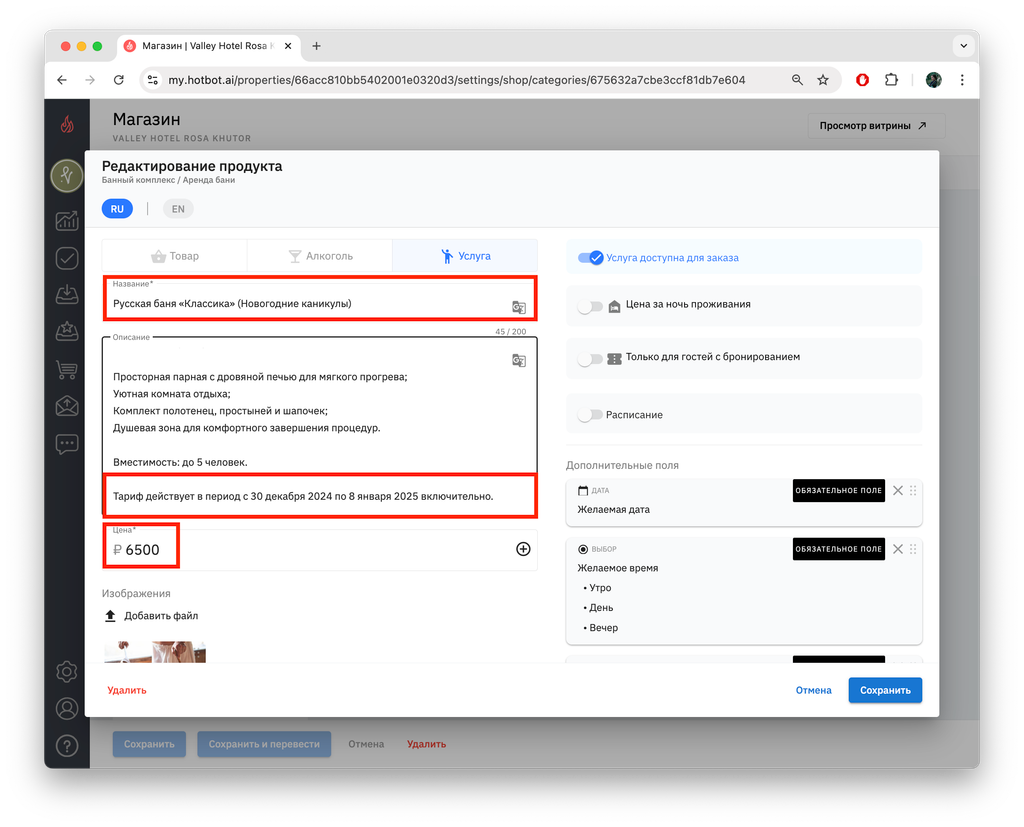The height and width of the screenshot is (827, 1024).
Task: Open the analytics chart icon in sidebar
Action: (x=67, y=221)
